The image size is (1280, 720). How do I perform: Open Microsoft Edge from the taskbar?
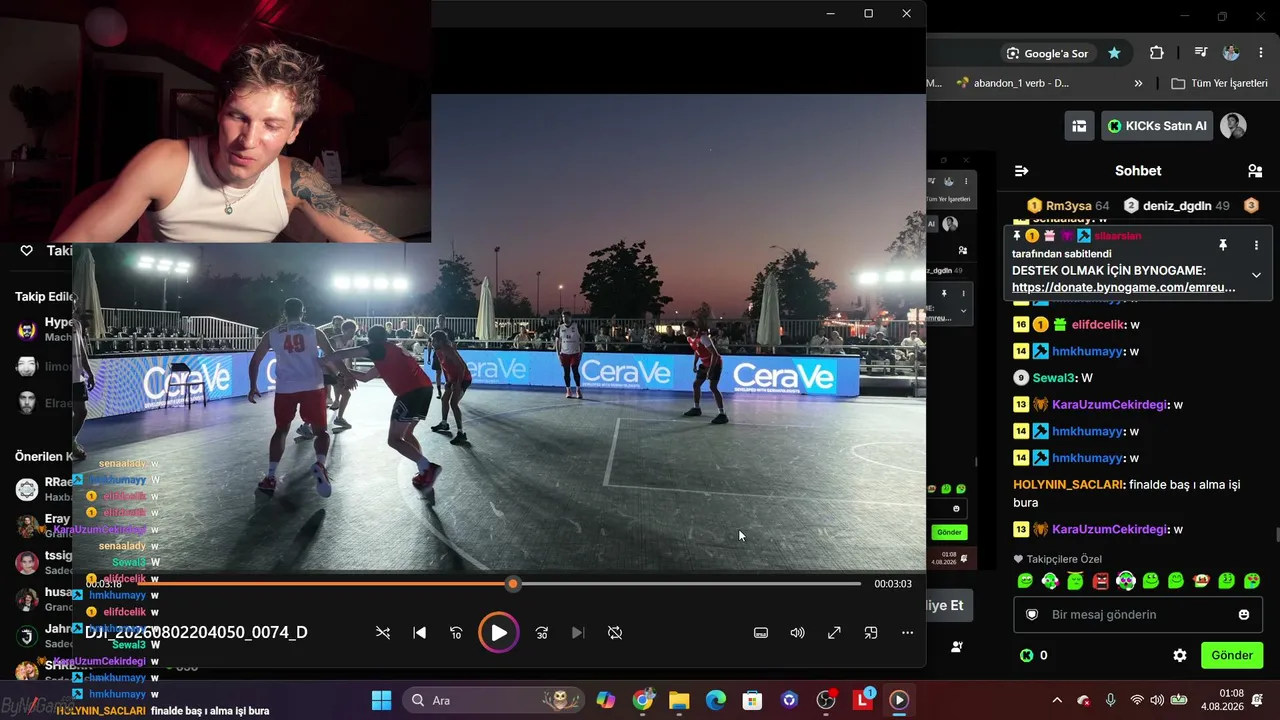[716, 700]
